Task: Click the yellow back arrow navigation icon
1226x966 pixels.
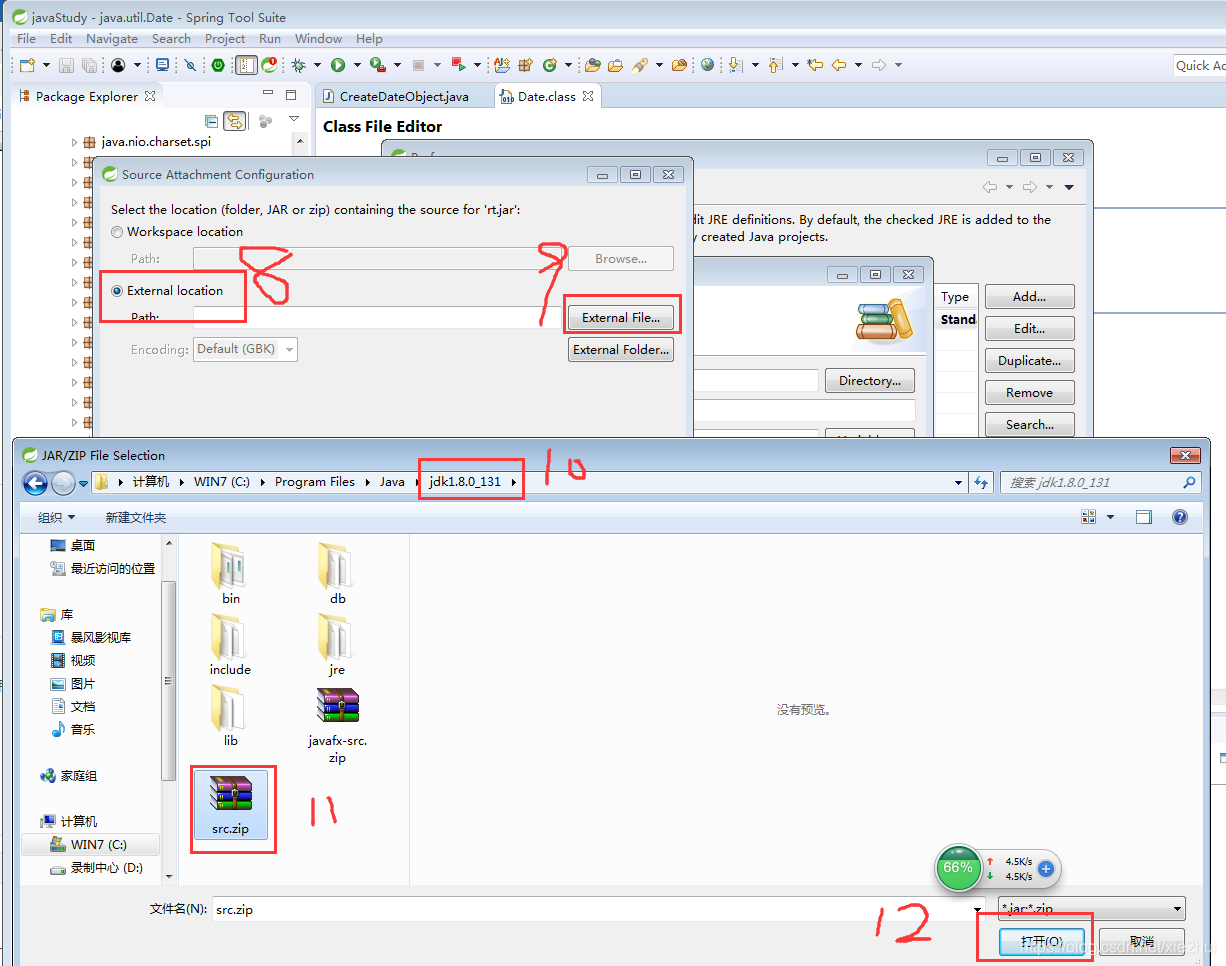Action: click(x=838, y=65)
